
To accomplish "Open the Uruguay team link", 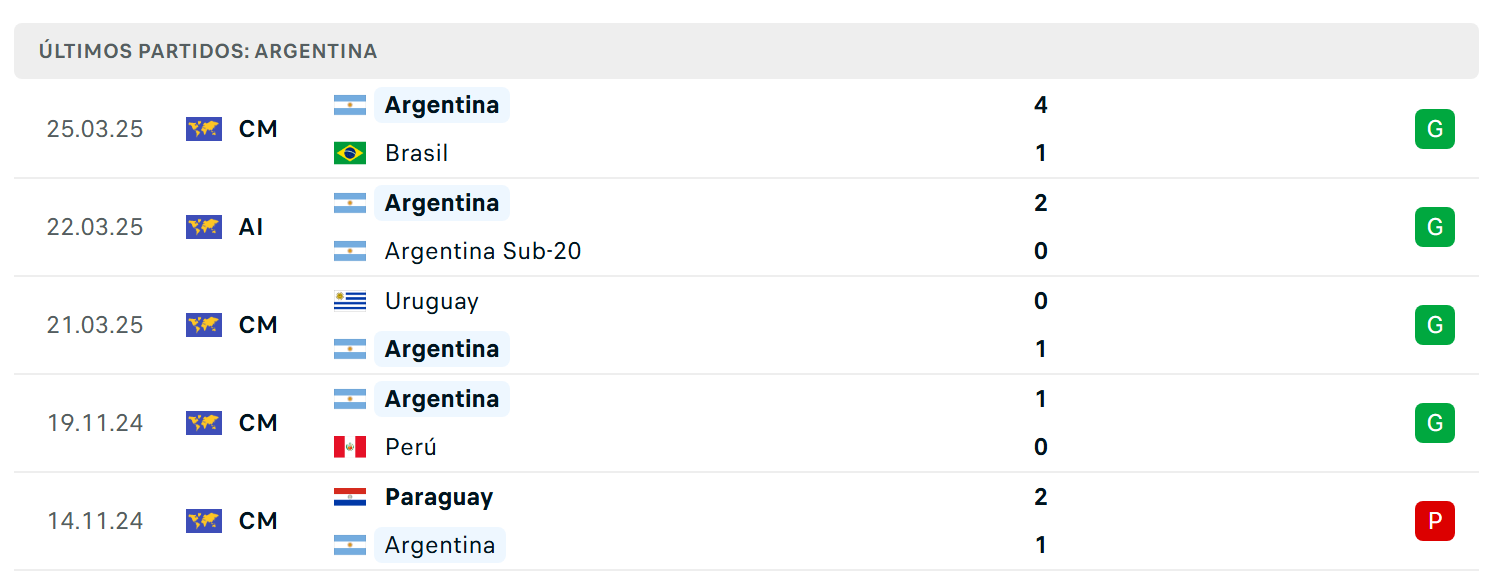I will (431, 301).
